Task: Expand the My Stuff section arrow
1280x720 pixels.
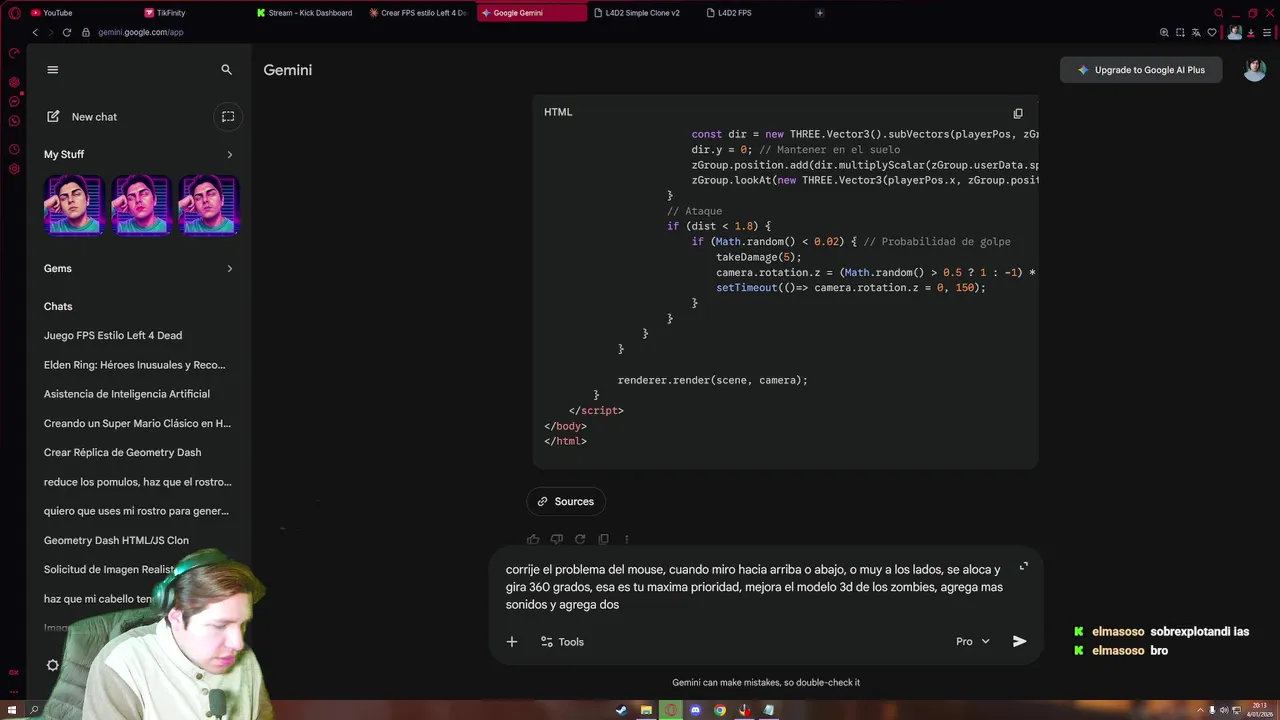Action: (229, 155)
